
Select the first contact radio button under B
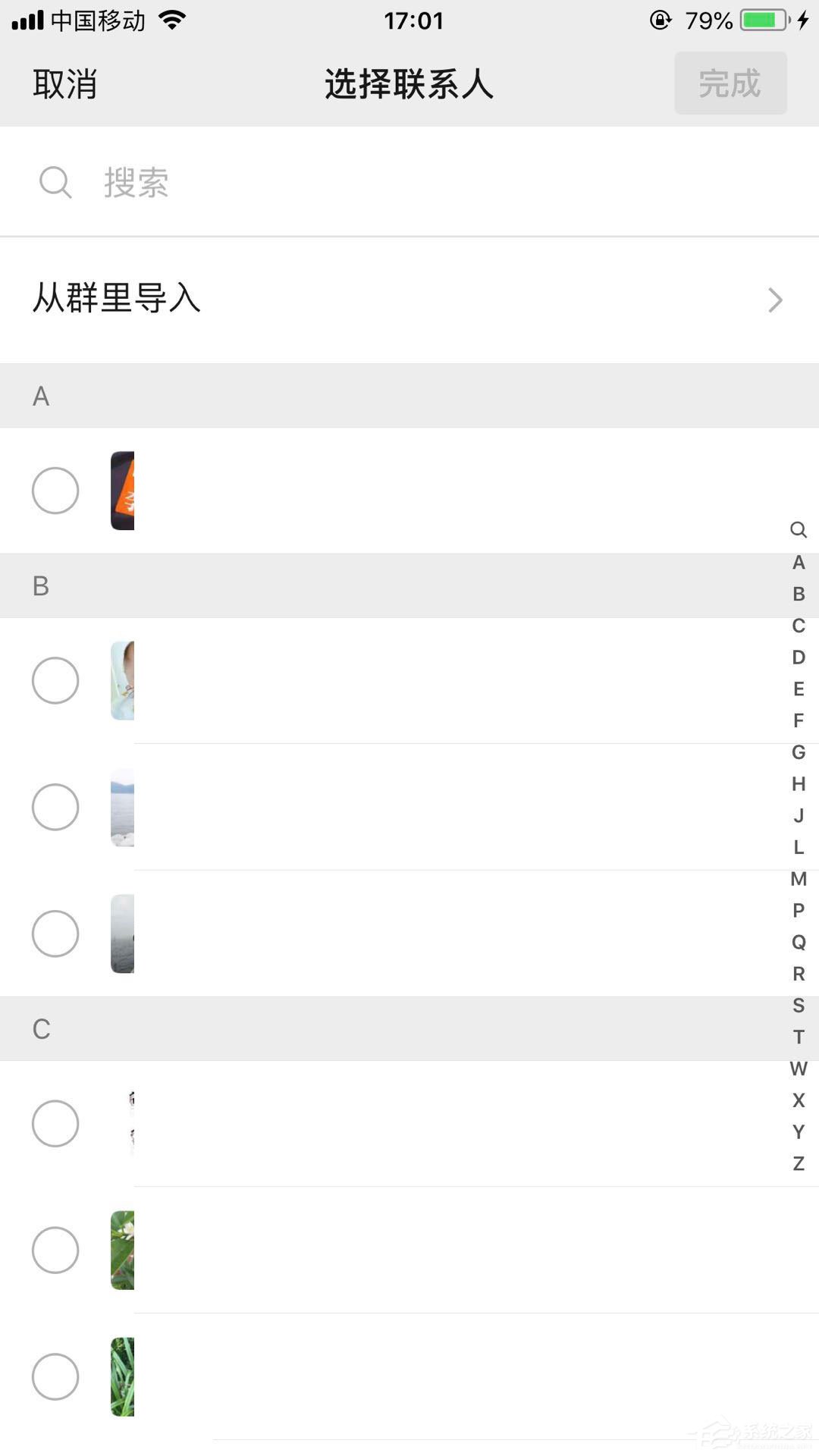point(55,680)
